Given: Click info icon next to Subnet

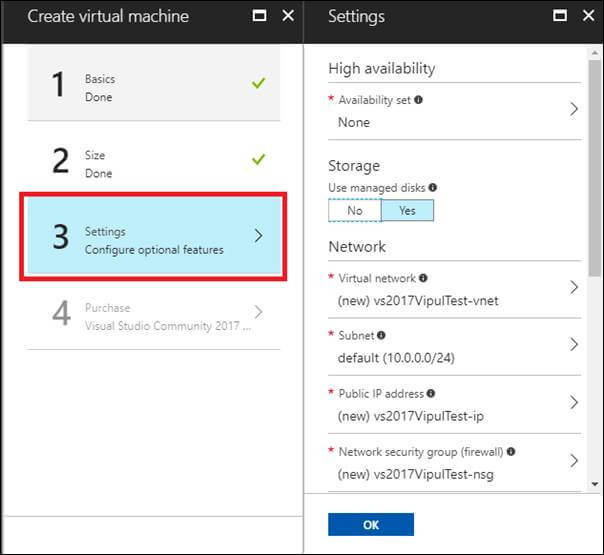Looking at the screenshot, I should (381, 335).
